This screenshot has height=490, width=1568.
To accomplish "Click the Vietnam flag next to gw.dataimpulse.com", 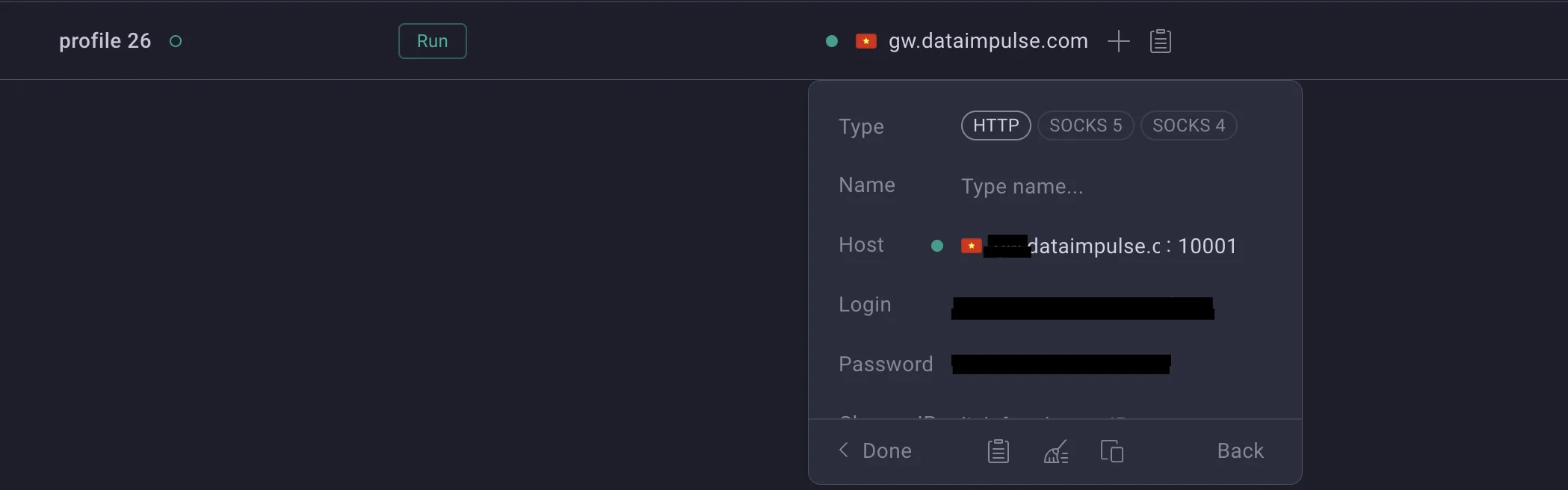I will 866,41.
